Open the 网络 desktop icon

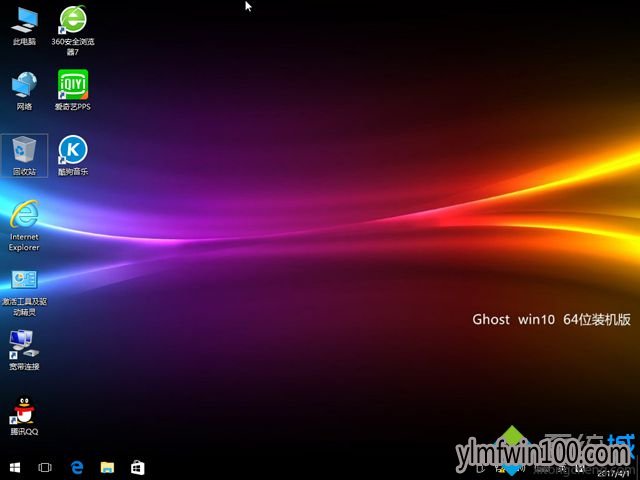24,91
